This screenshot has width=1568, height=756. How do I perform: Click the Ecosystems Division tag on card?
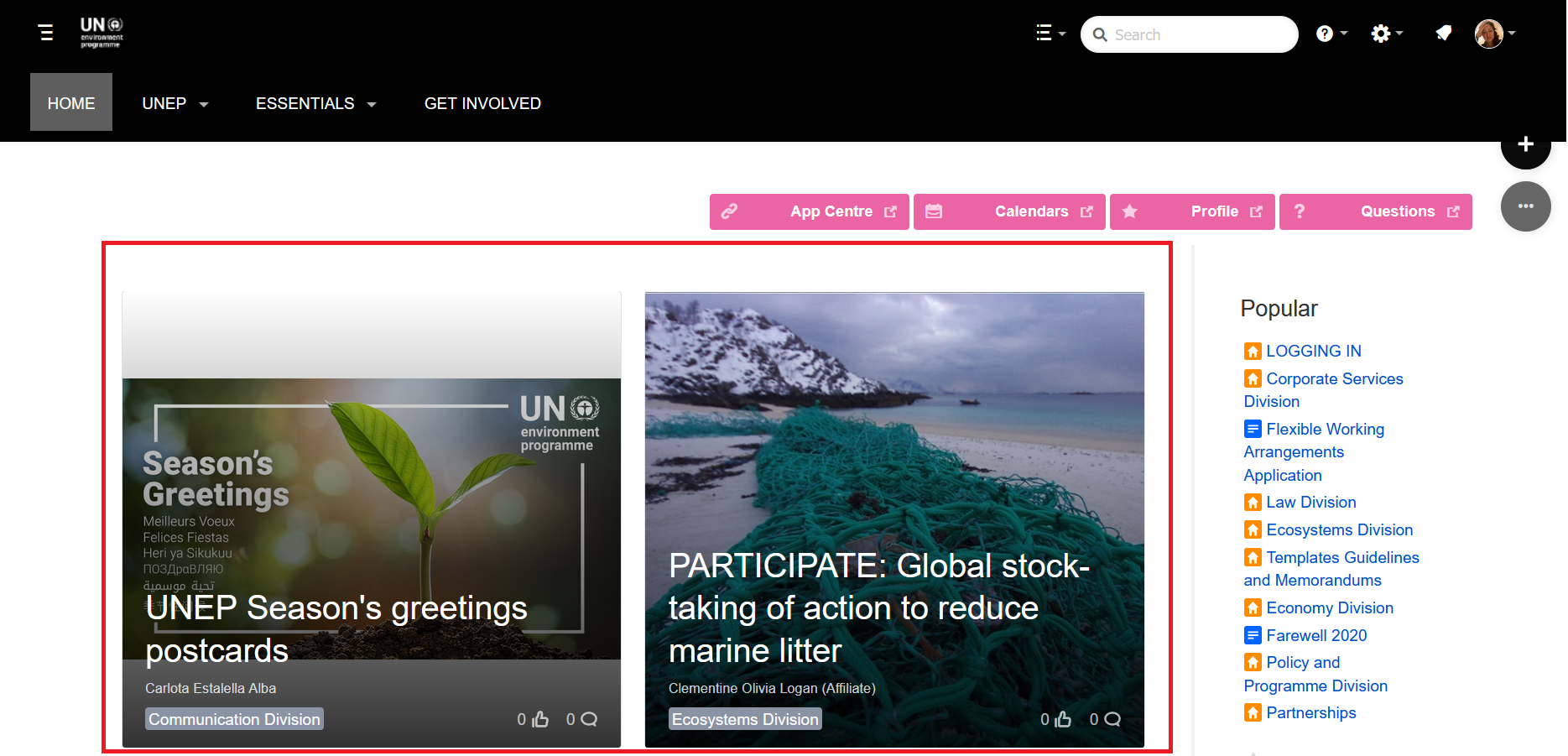click(x=745, y=719)
